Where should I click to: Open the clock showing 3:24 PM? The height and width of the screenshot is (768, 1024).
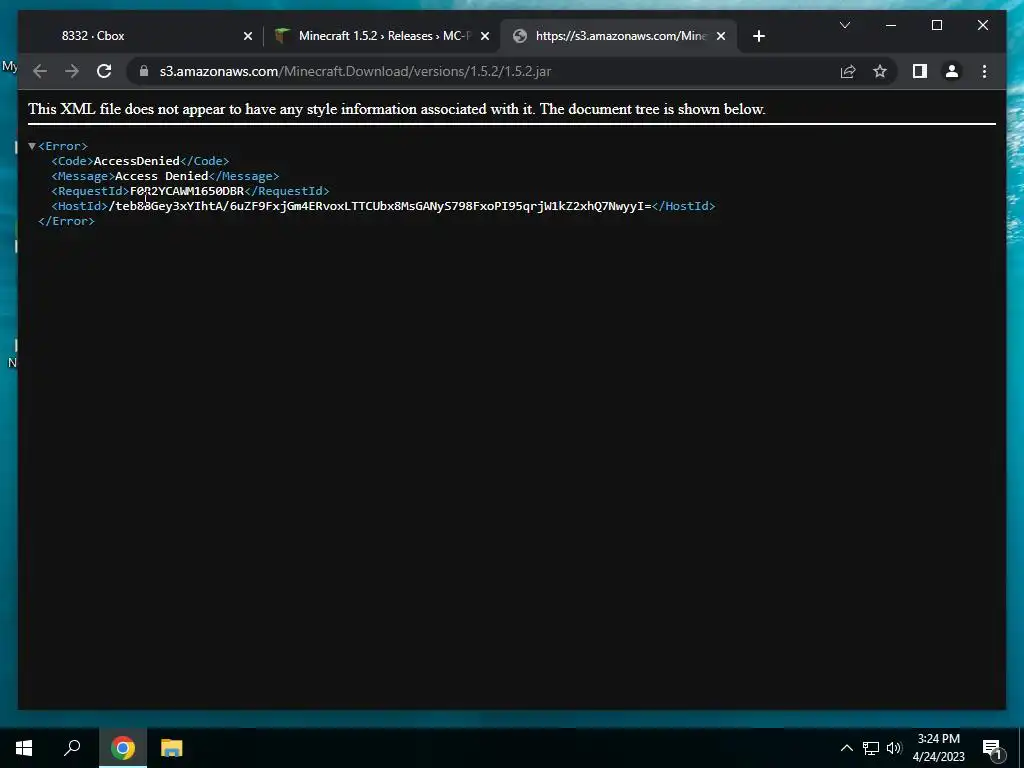click(x=938, y=748)
